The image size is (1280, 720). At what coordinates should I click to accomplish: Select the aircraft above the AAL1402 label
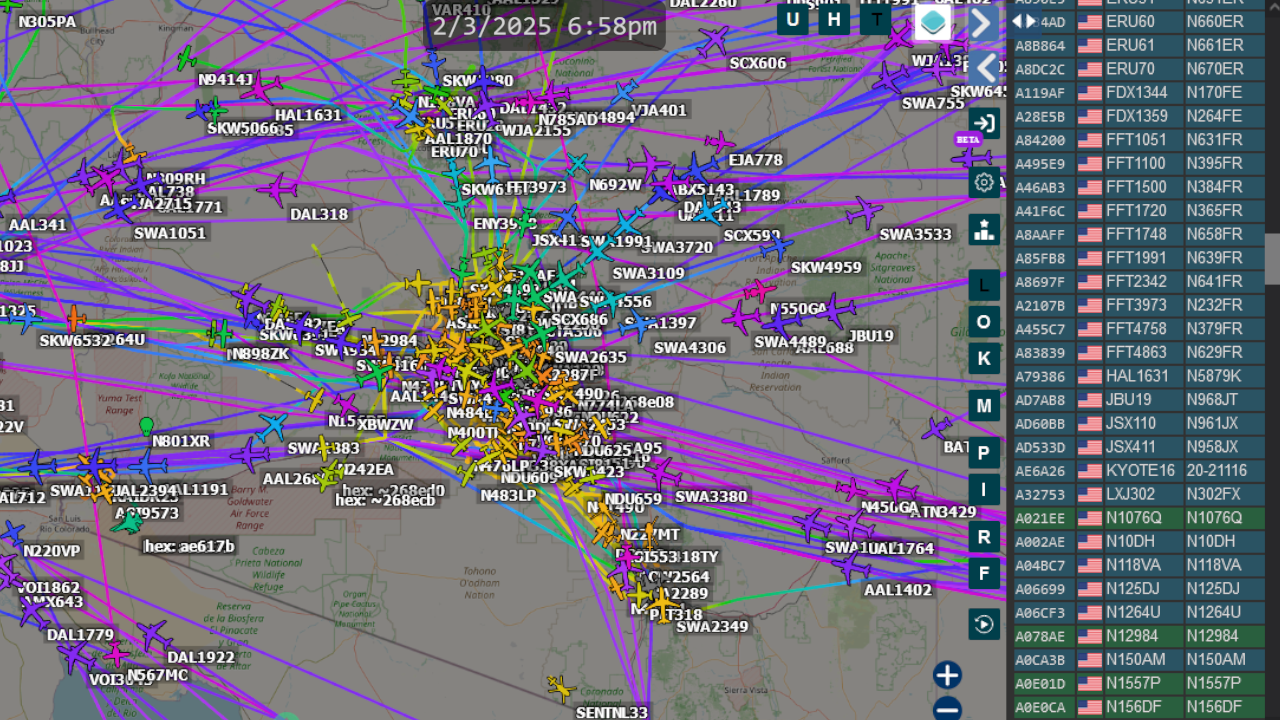pyautogui.click(x=850, y=566)
